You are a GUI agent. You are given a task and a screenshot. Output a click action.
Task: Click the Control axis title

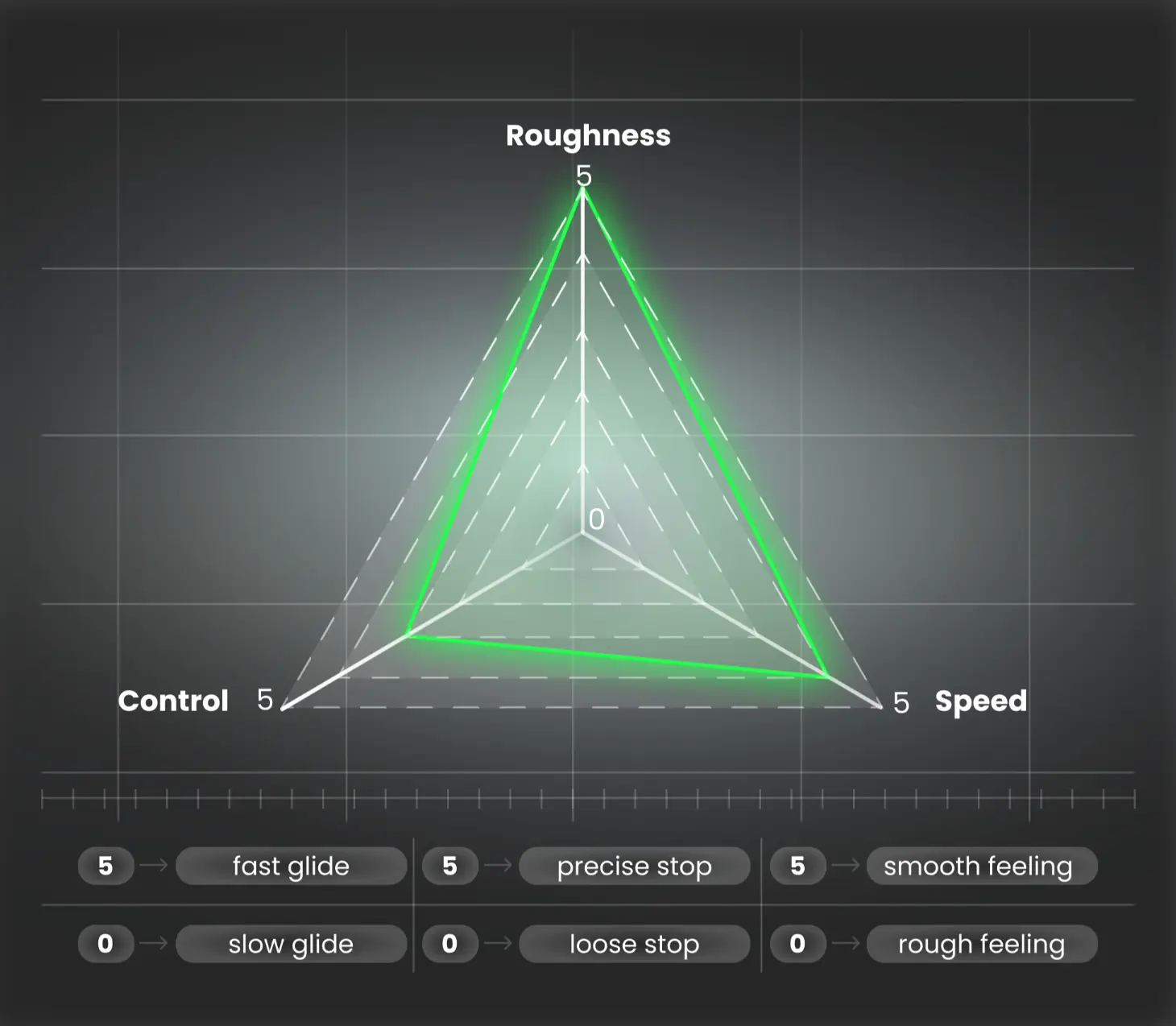click(173, 701)
